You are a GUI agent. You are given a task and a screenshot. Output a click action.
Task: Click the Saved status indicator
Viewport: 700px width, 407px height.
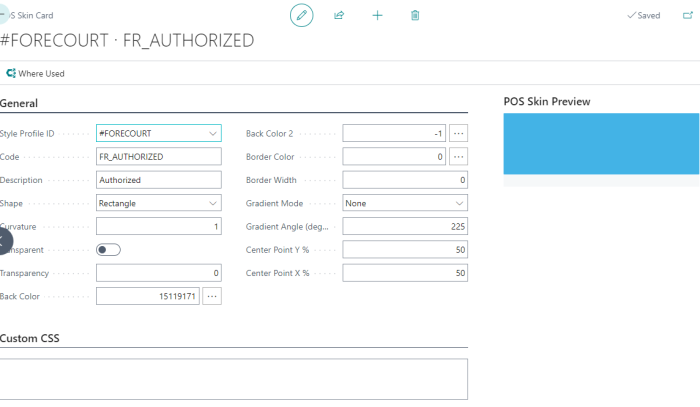click(x=643, y=15)
